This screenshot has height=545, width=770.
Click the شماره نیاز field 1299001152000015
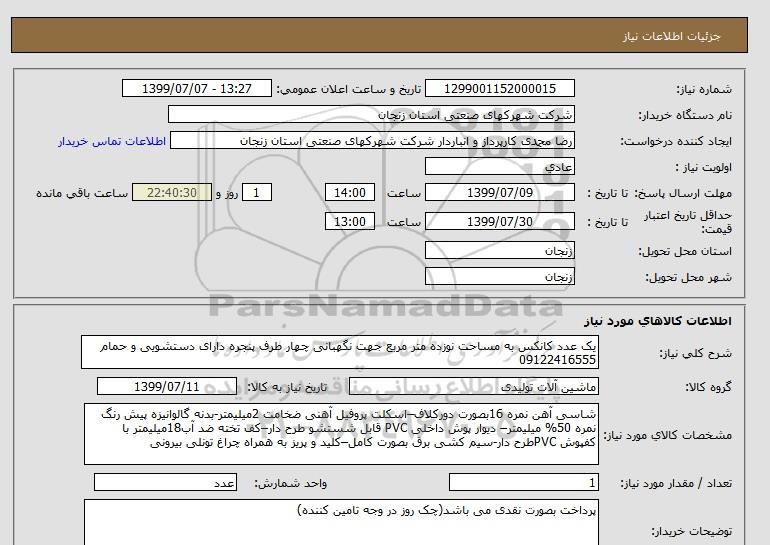[499, 89]
